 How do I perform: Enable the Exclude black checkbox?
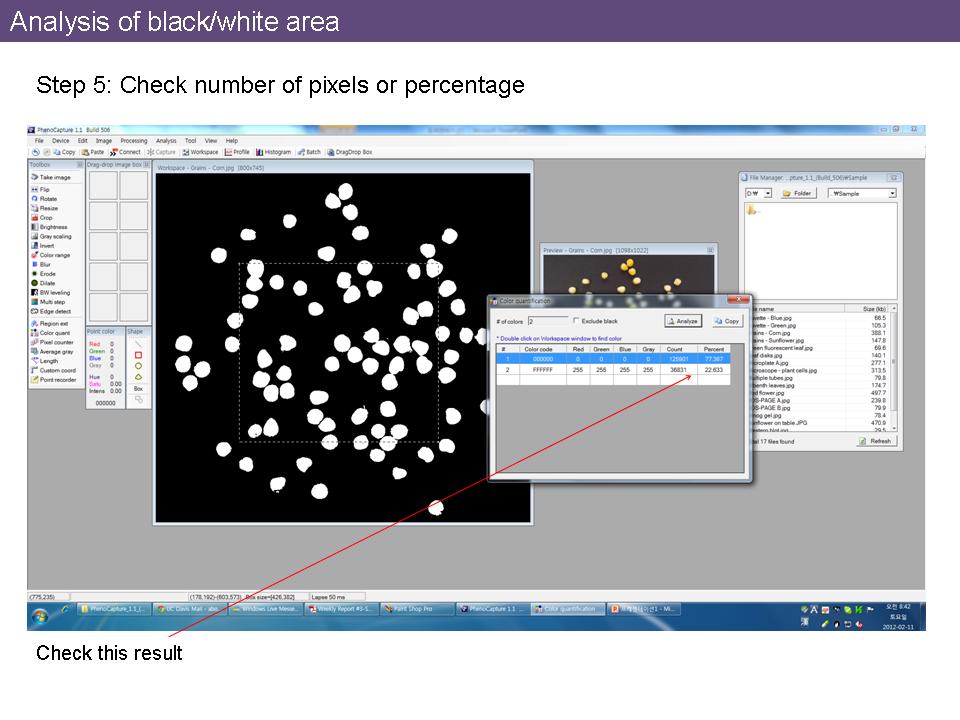tap(576, 321)
